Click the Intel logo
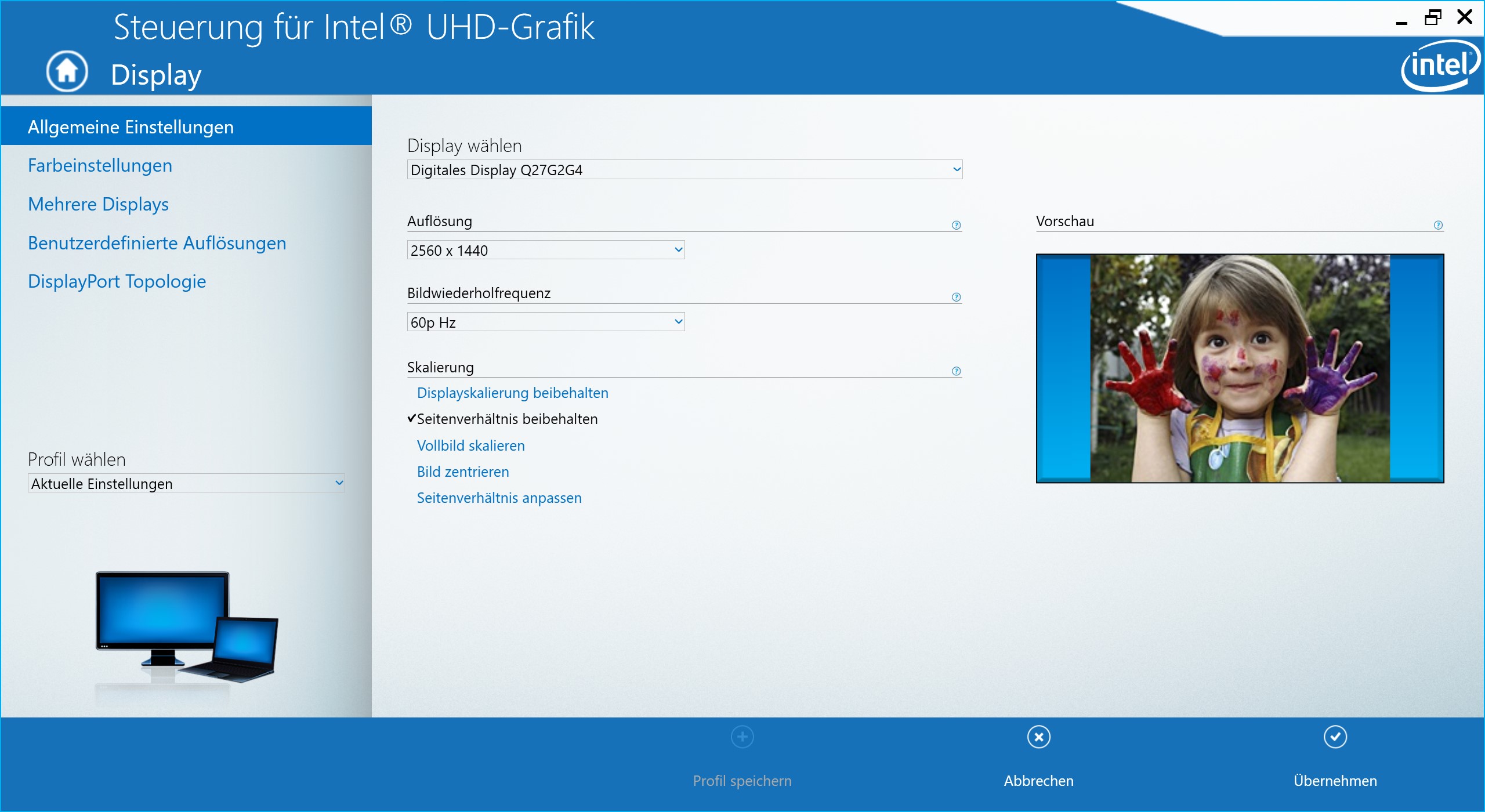 (x=1441, y=65)
